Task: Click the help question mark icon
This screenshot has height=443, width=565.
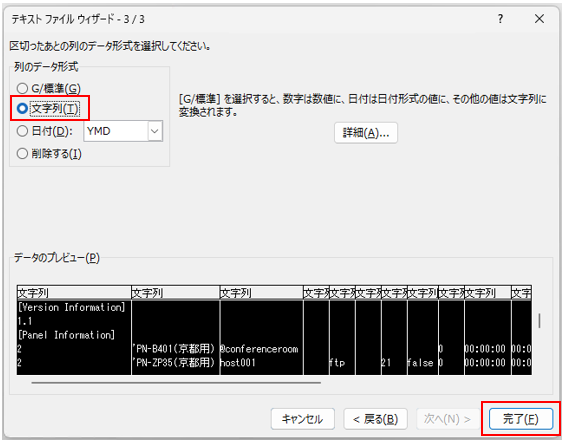Action: coord(500,19)
